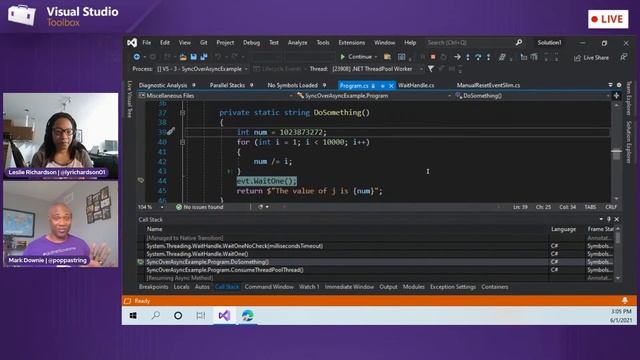This screenshot has width=640, height=360.
Task: Open the Breakpoints panel tab
Action: [153, 287]
